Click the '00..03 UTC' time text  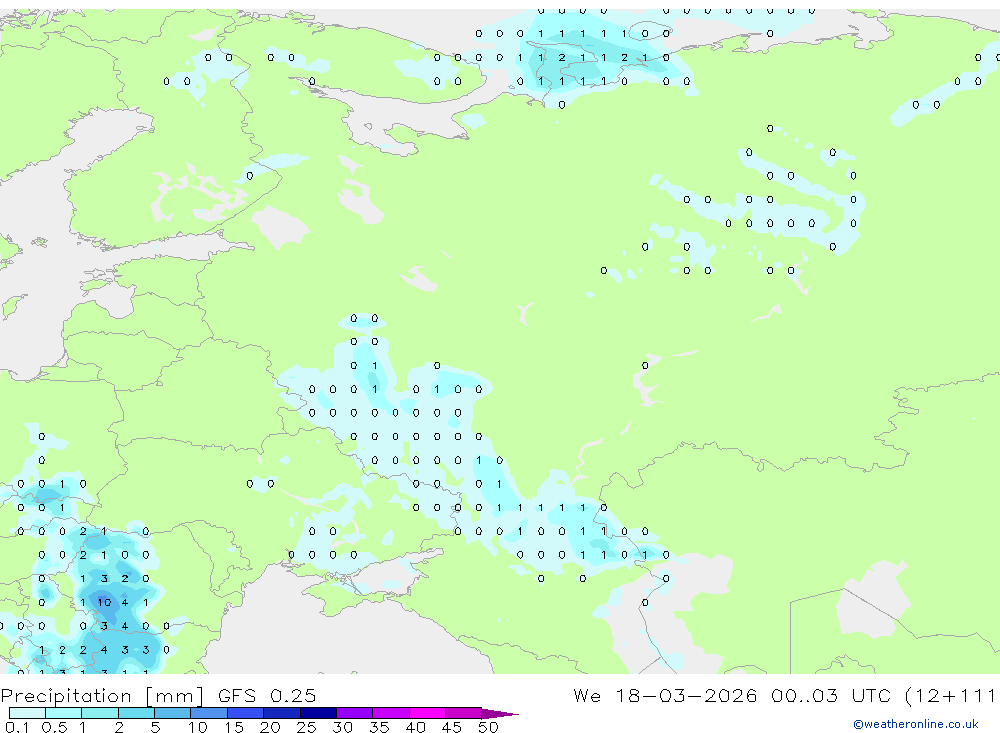click(x=831, y=695)
